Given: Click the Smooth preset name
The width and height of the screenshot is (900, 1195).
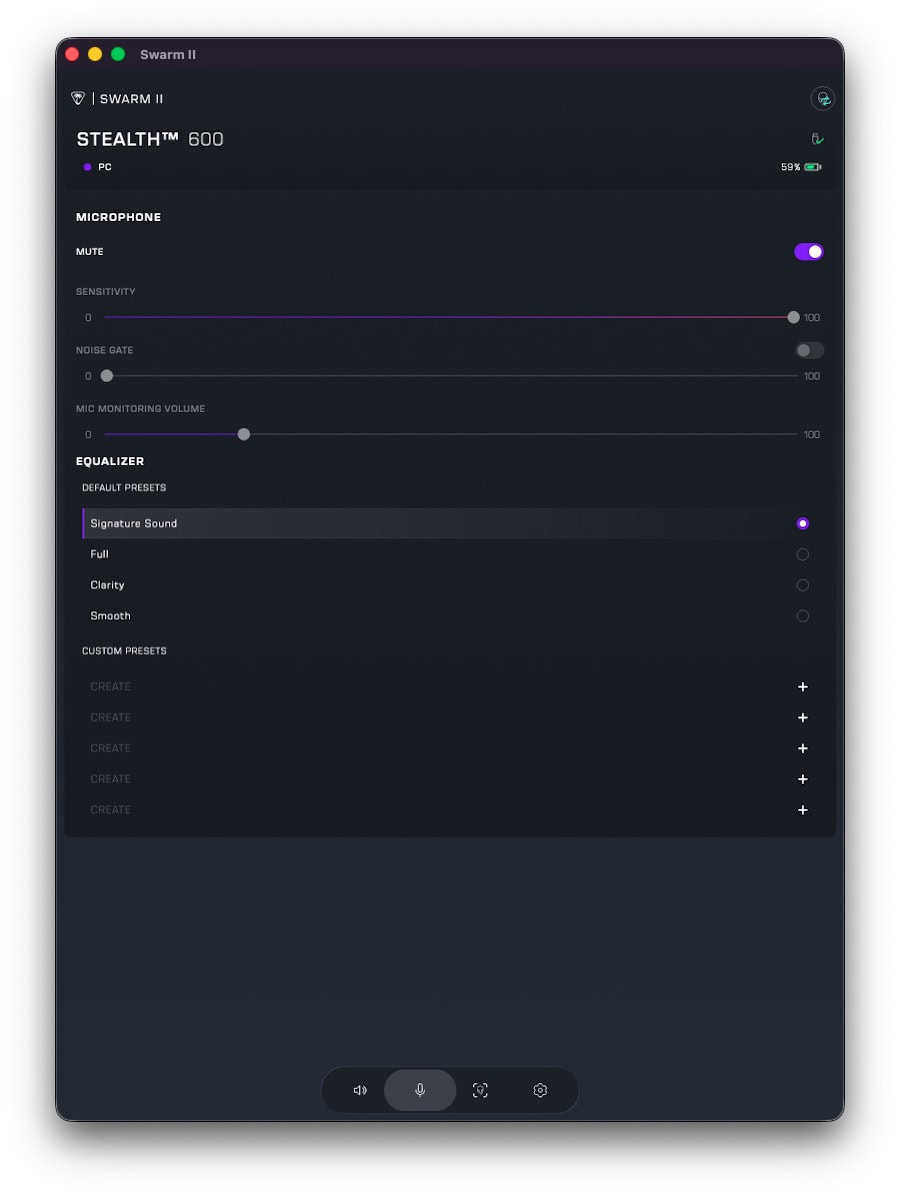Looking at the screenshot, I should 110,616.
